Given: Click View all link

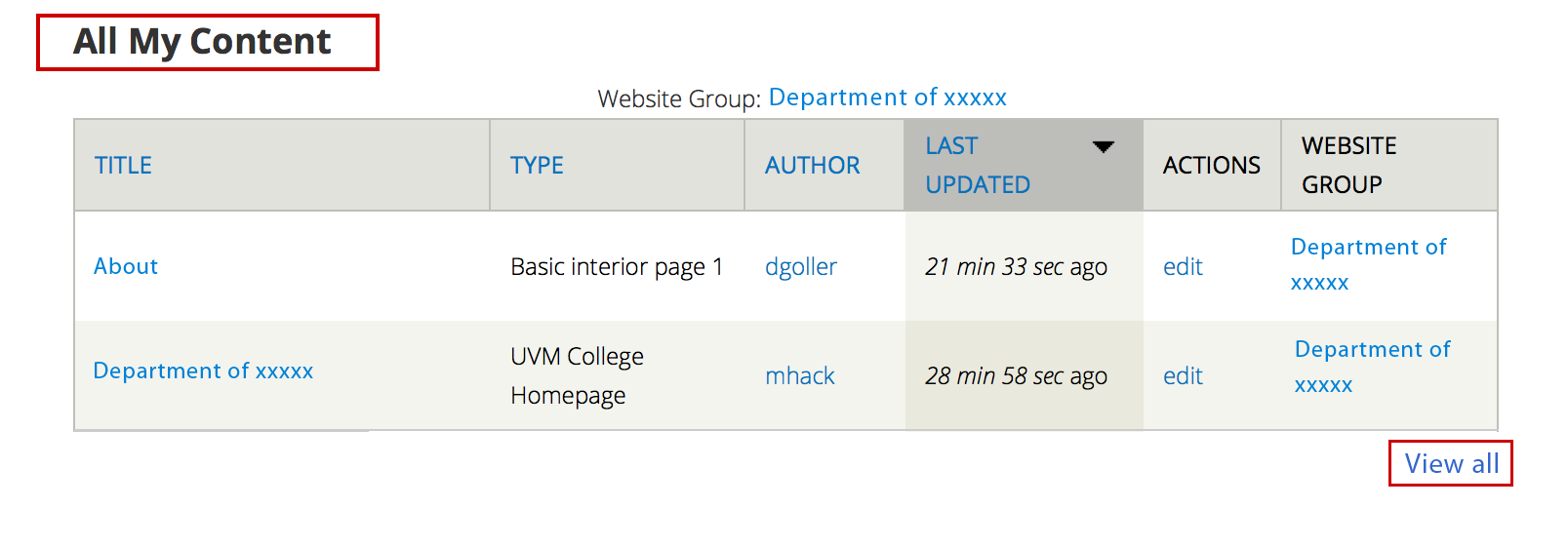Looking at the screenshot, I should [x=1452, y=463].
